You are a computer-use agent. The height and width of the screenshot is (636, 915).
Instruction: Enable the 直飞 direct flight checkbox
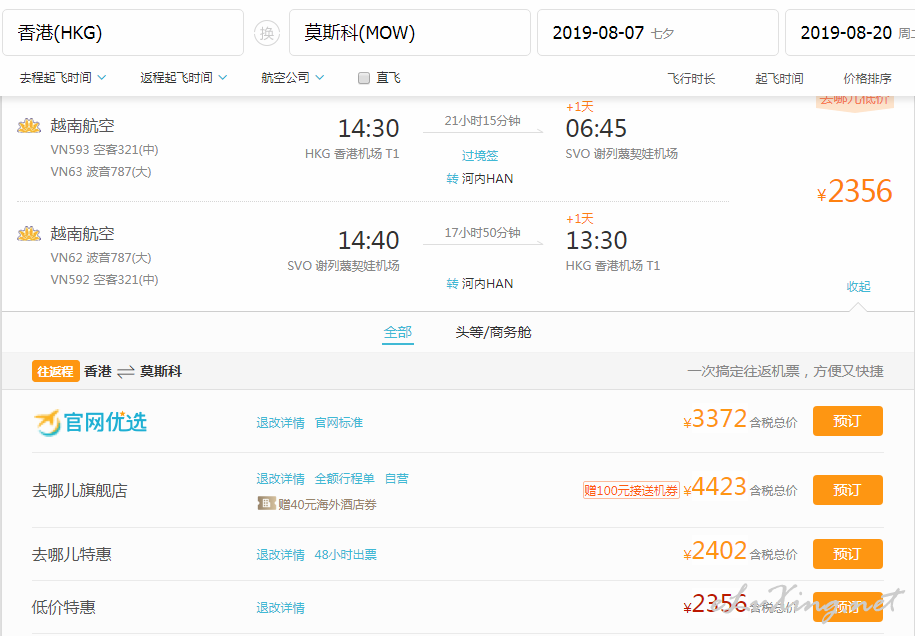364,78
